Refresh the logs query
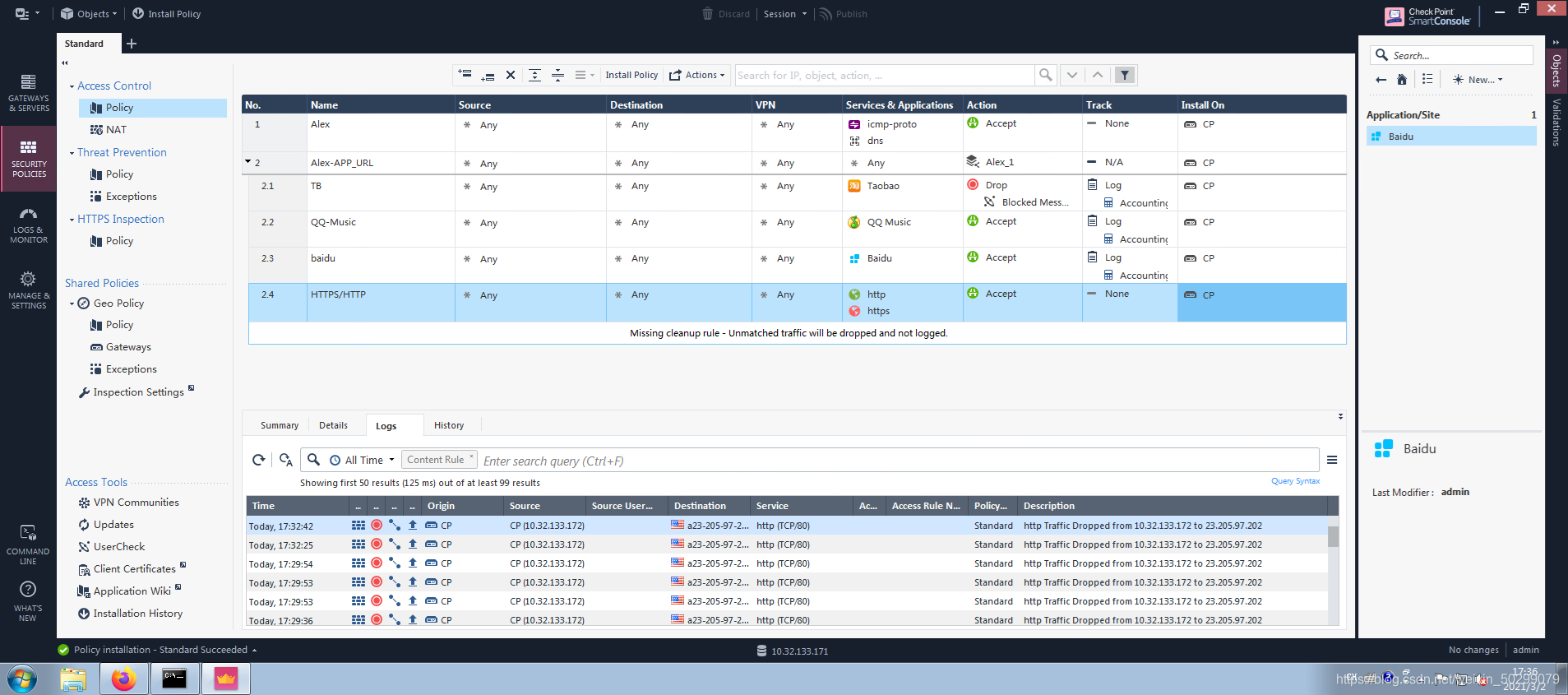This screenshot has height=695, width=1568. (258, 460)
